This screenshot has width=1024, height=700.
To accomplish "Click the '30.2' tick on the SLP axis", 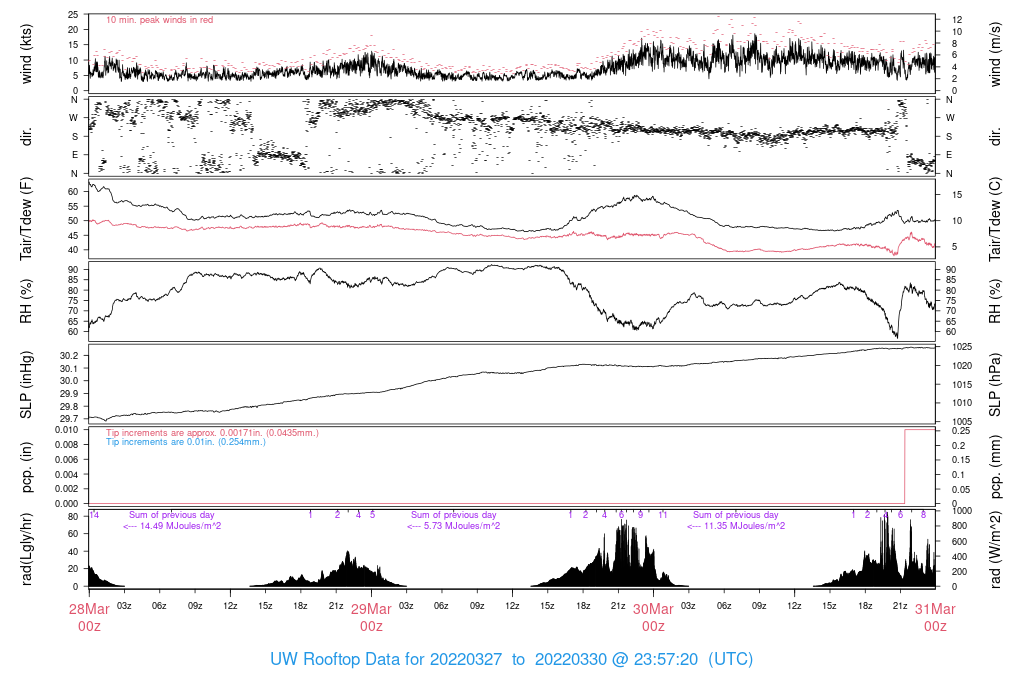I will tap(69, 356).
